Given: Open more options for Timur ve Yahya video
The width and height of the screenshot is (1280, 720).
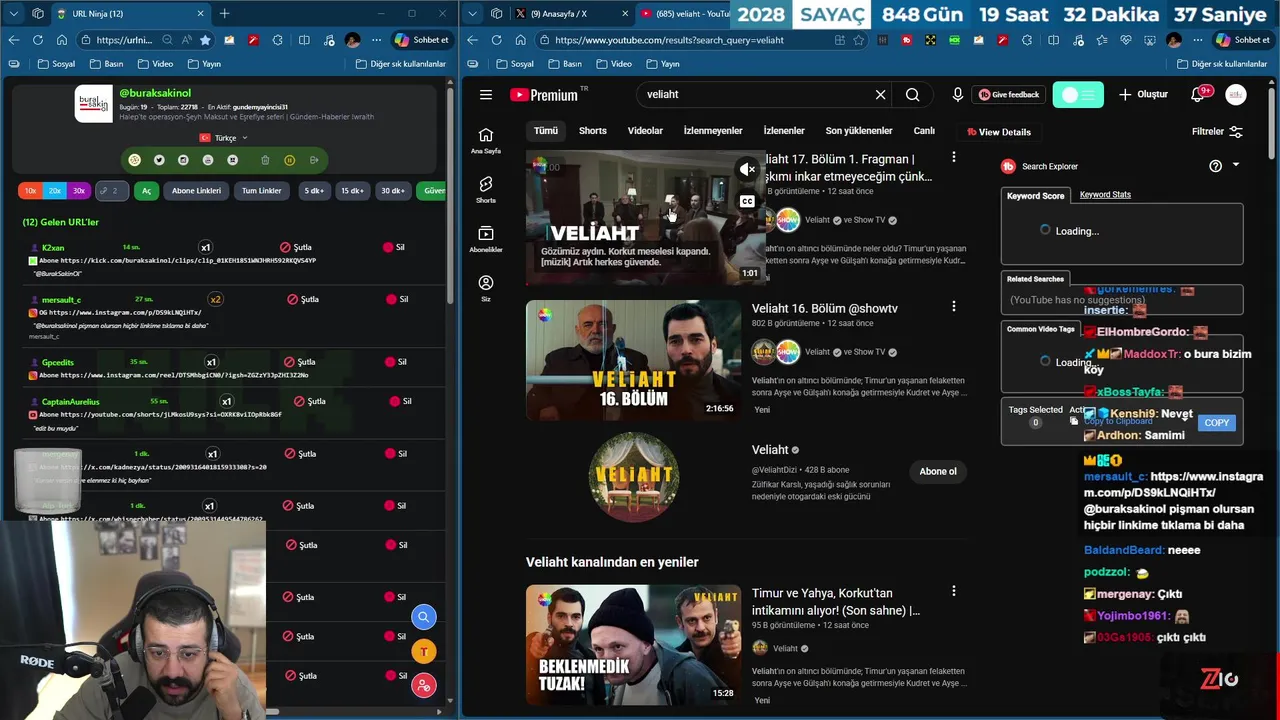Looking at the screenshot, I should [x=953, y=592].
